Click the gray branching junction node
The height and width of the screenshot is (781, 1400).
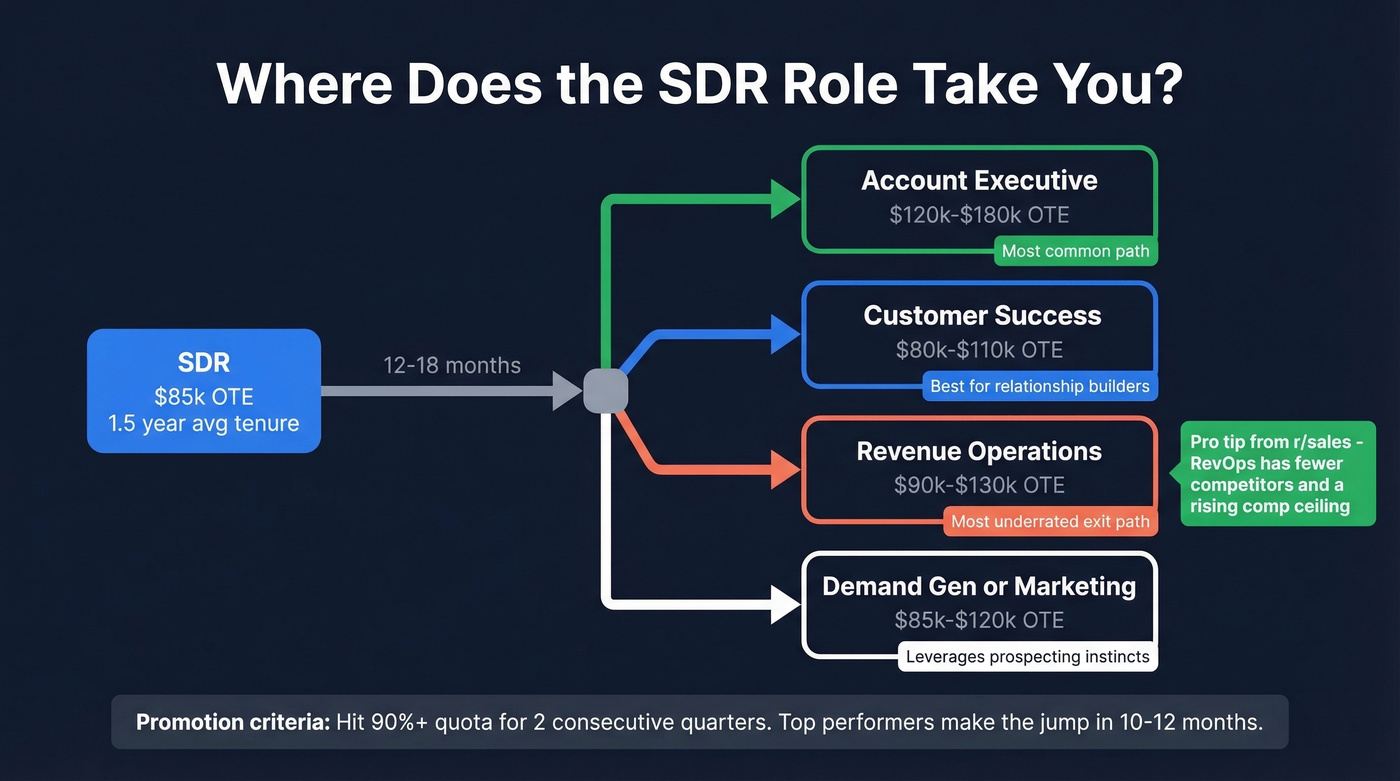tap(605, 391)
